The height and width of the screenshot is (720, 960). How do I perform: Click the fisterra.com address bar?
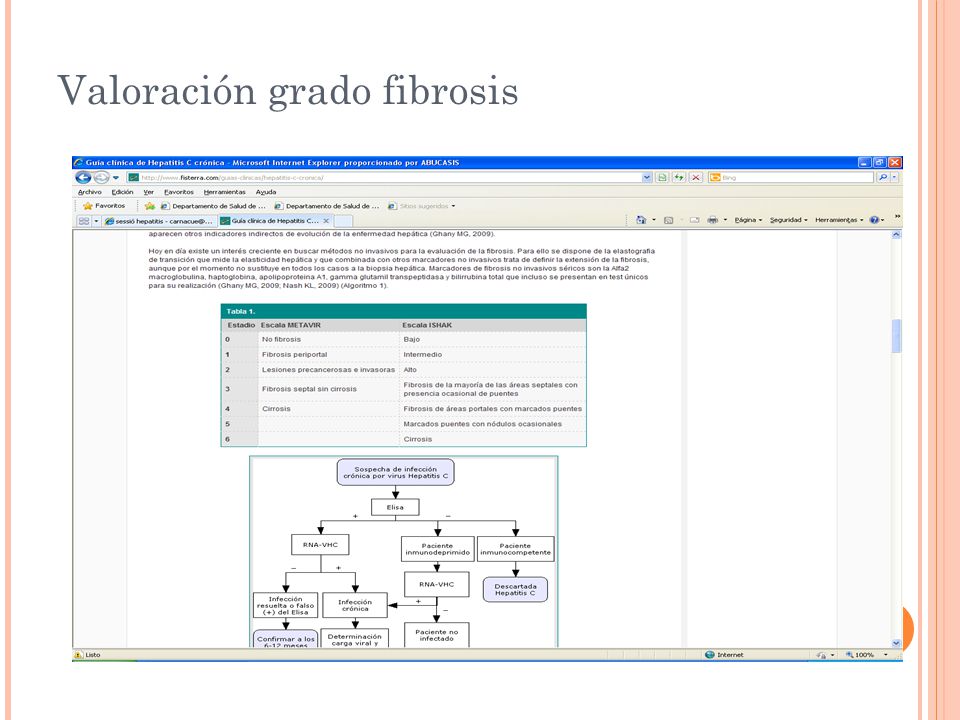pyautogui.click(x=389, y=178)
